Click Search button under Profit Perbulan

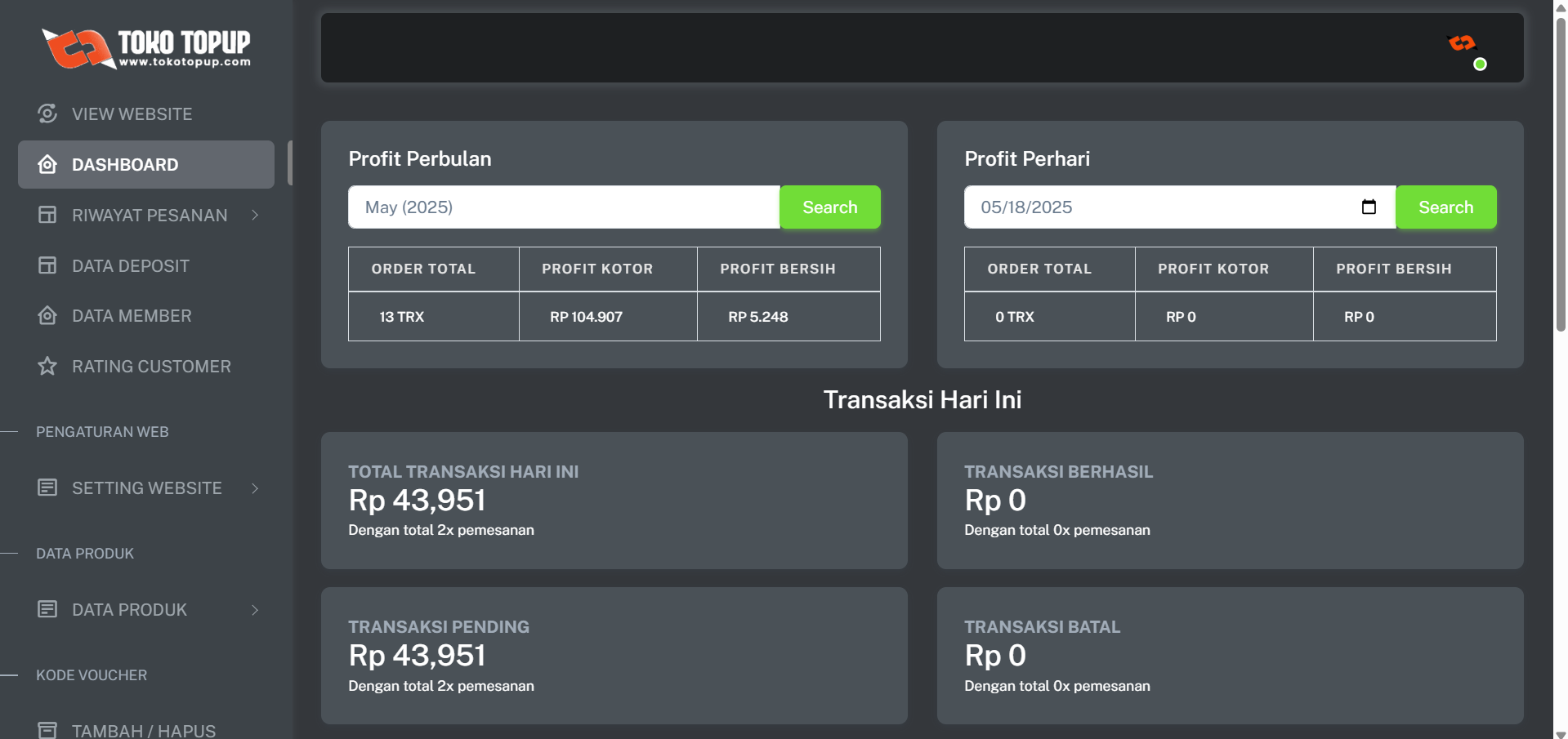pyautogui.click(x=830, y=207)
